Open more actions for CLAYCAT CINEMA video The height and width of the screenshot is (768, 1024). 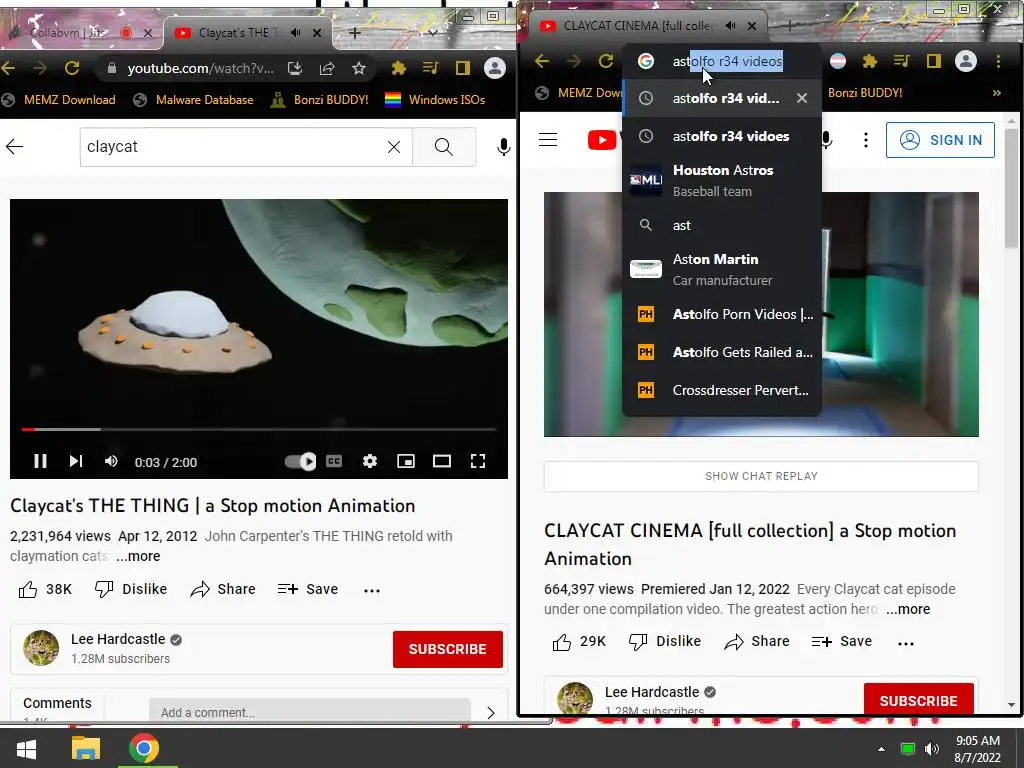point(906,643)
